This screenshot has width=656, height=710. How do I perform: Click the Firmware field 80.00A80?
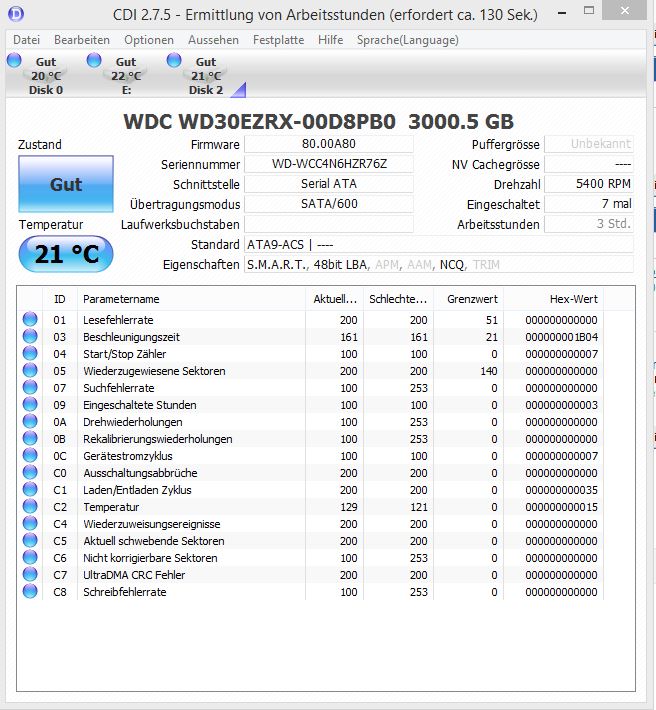point(329,144)
